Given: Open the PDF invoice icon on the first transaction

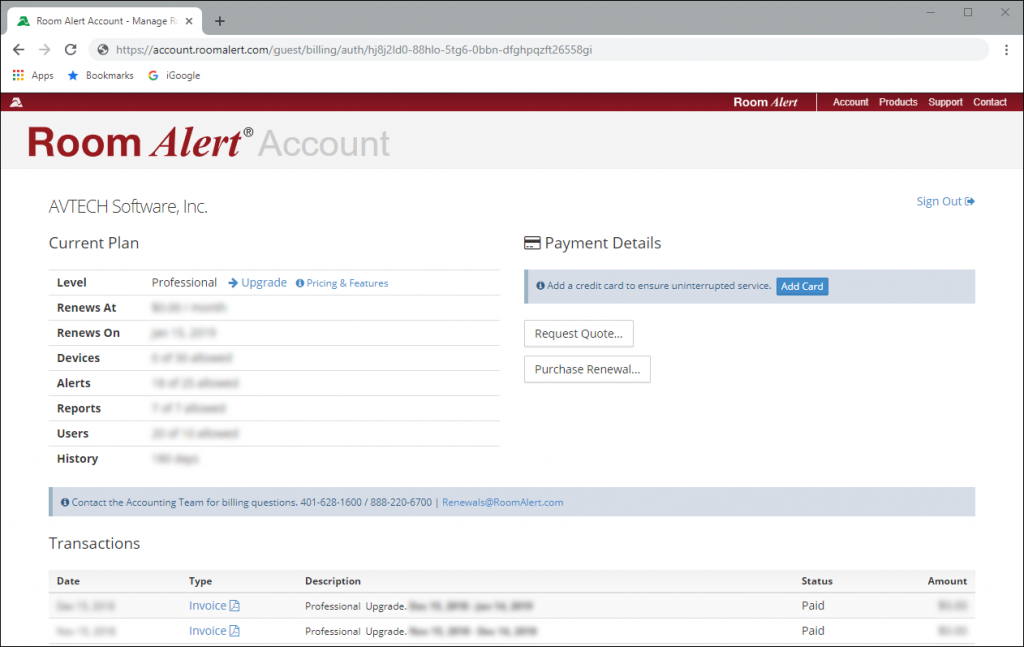Looking at the screenshot, I should coord(233,605).
